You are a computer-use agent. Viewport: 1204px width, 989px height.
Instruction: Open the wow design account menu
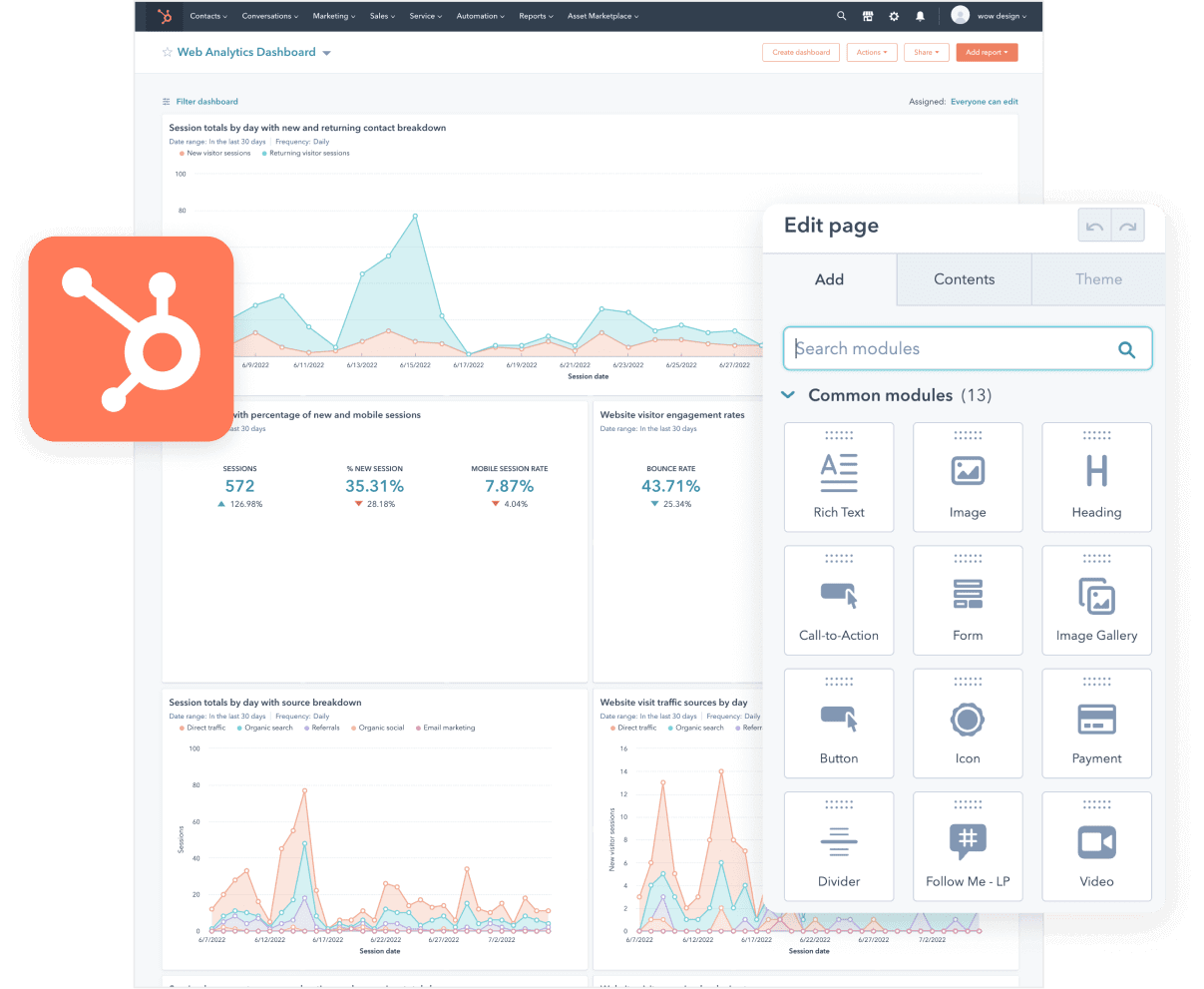pos(1003,16)
